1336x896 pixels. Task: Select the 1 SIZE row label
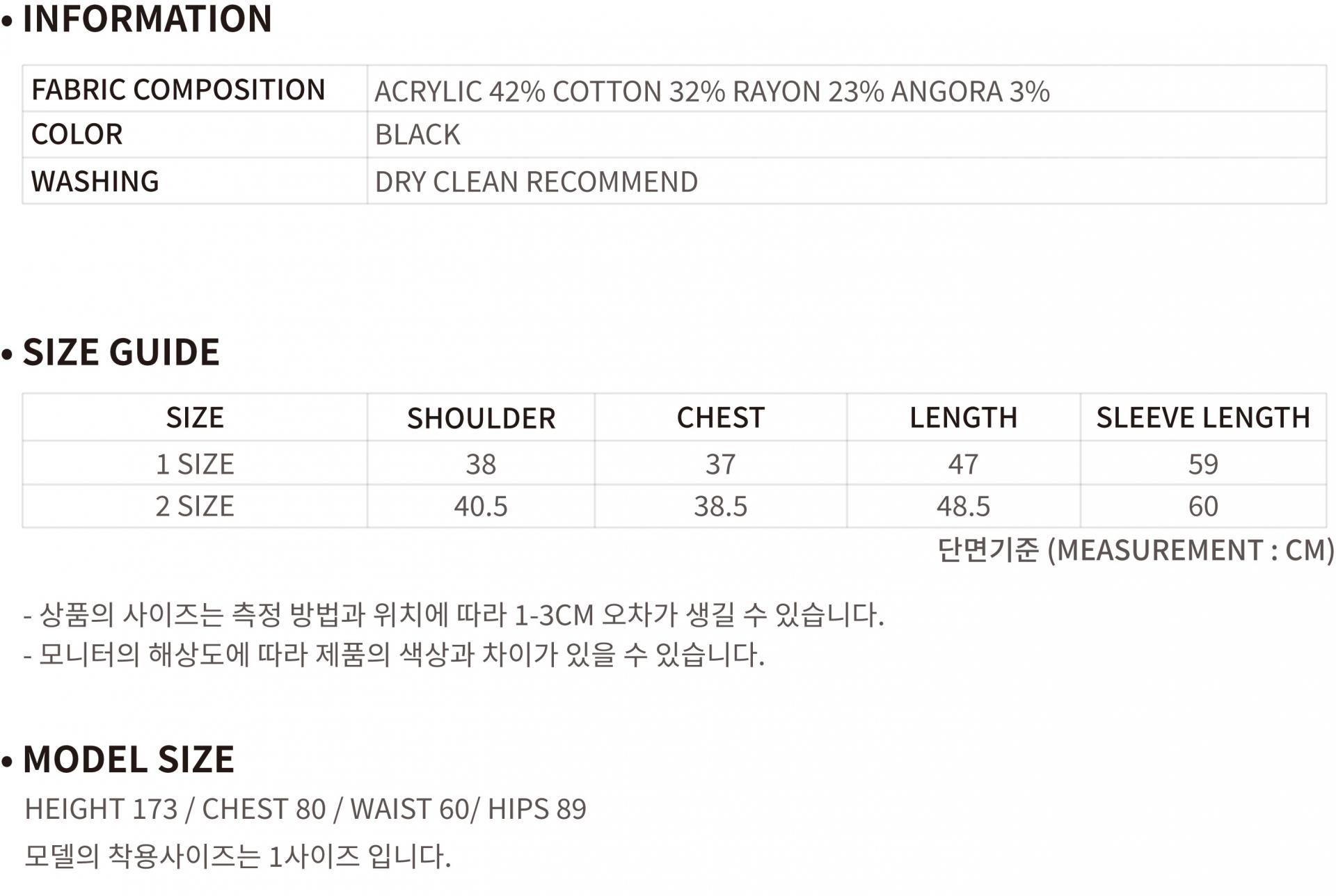pos(195,464)
